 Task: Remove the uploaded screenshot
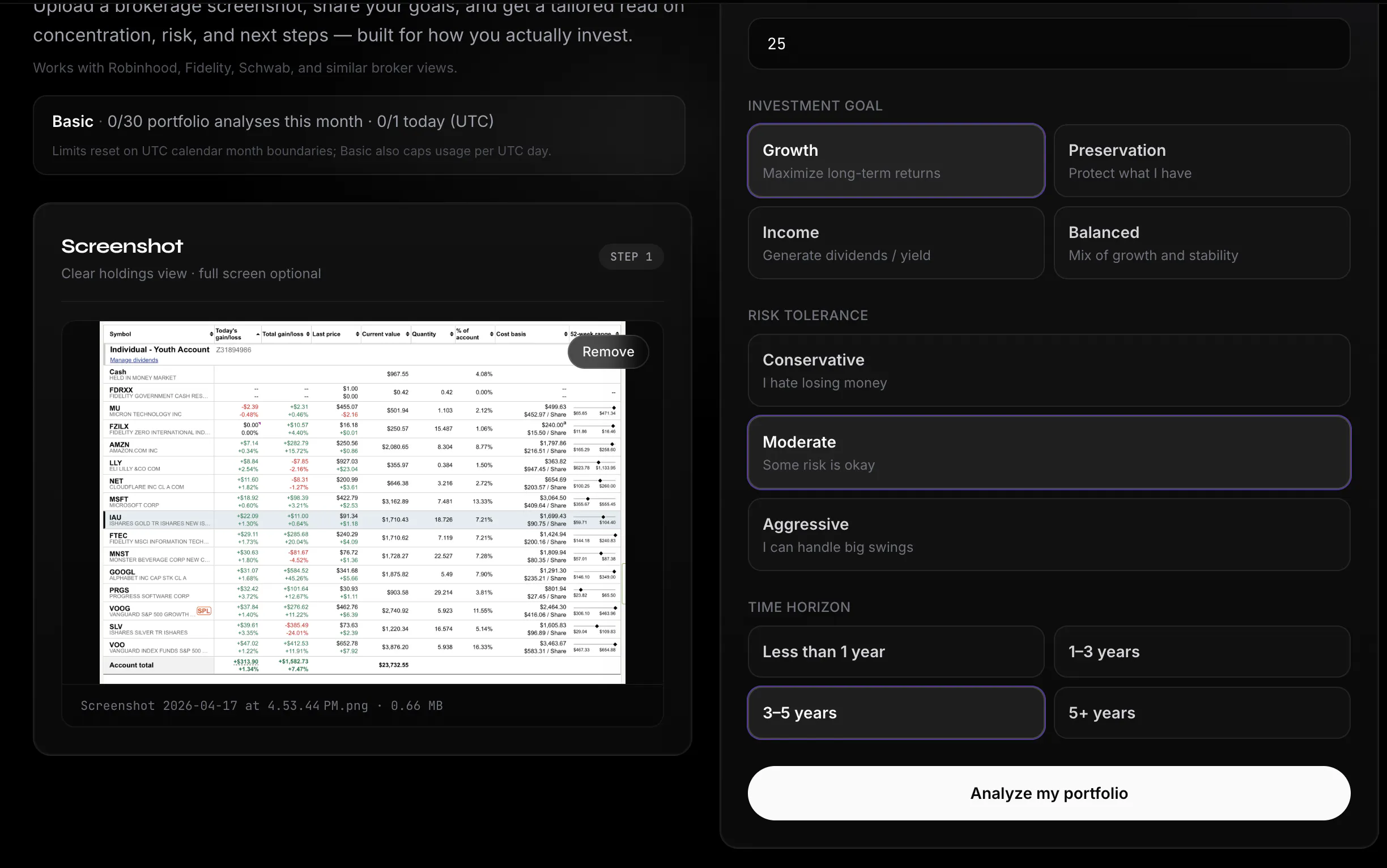(x=608, y=351)
